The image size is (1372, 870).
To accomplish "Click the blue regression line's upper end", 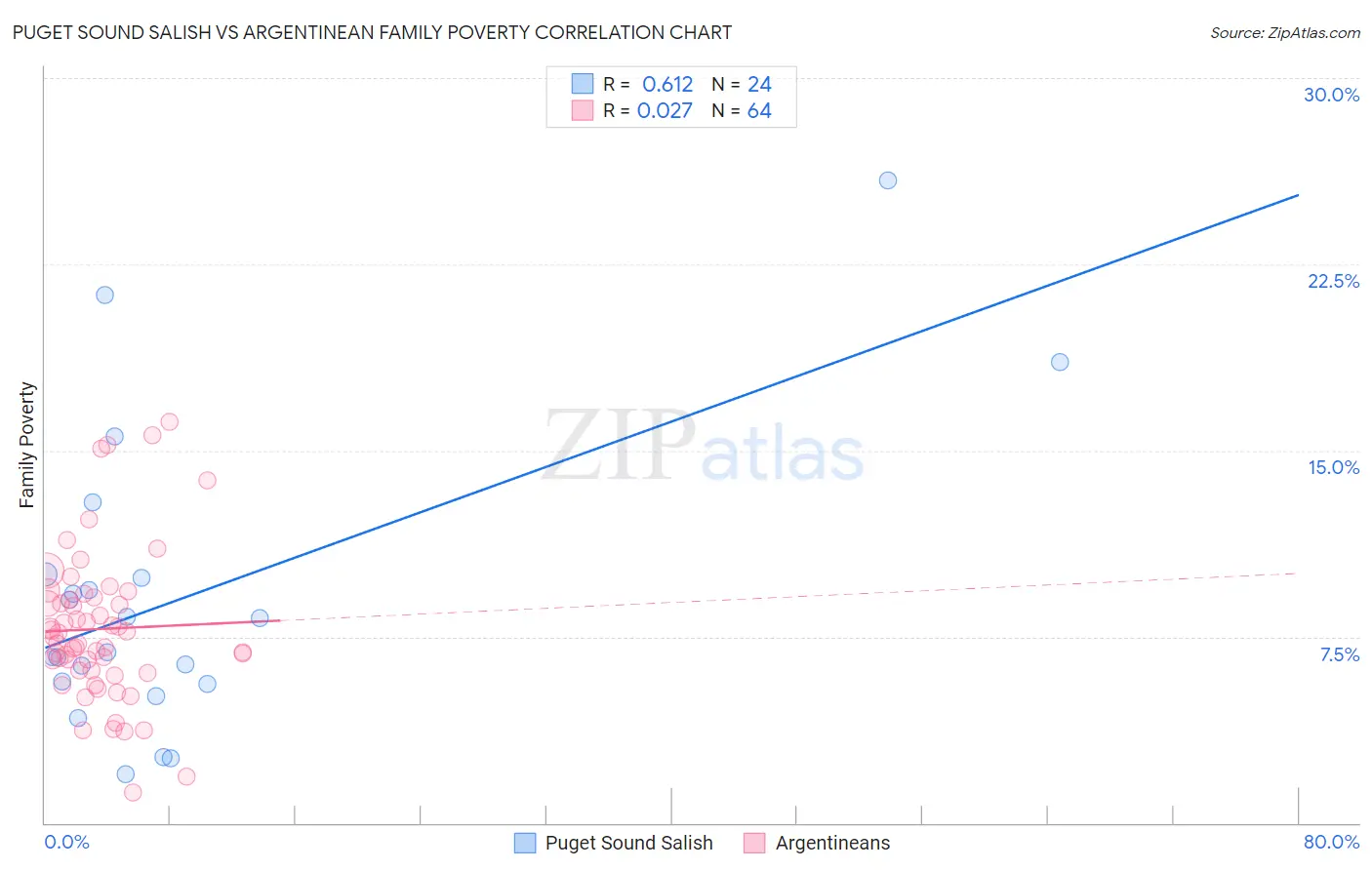I will point(1297,196).
